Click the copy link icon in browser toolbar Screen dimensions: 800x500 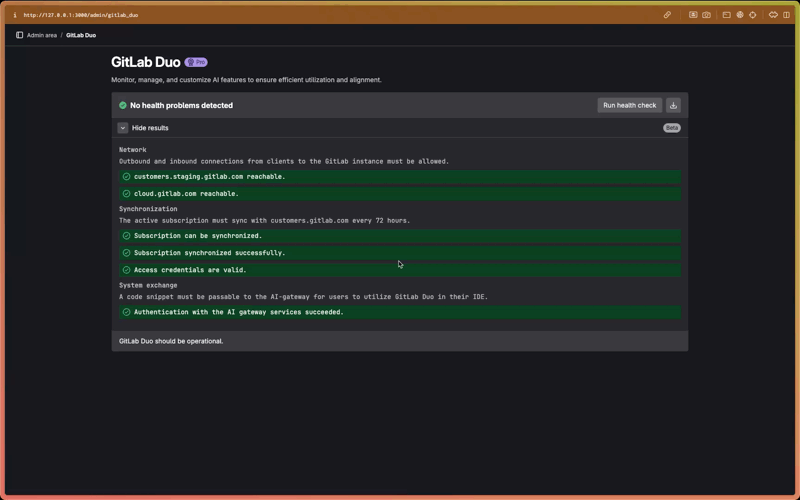pyautogui.click(x=667, y=15)
